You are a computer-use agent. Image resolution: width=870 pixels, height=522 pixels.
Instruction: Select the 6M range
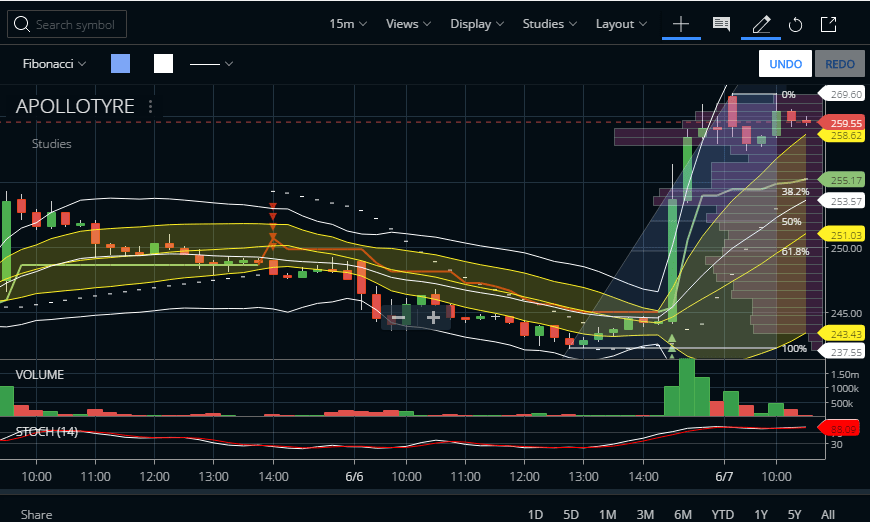coord(682,515)
